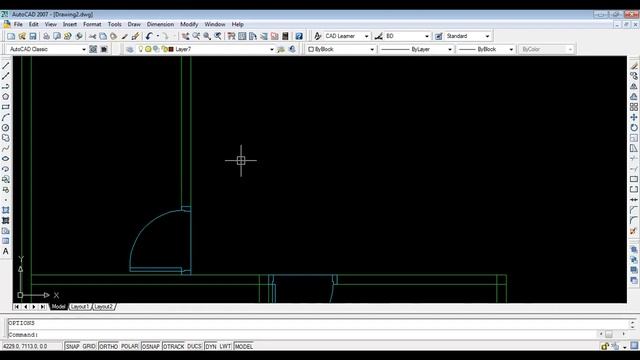Click the Mirror tool
This screenshot has width=640, height=360.
point(633,86)
